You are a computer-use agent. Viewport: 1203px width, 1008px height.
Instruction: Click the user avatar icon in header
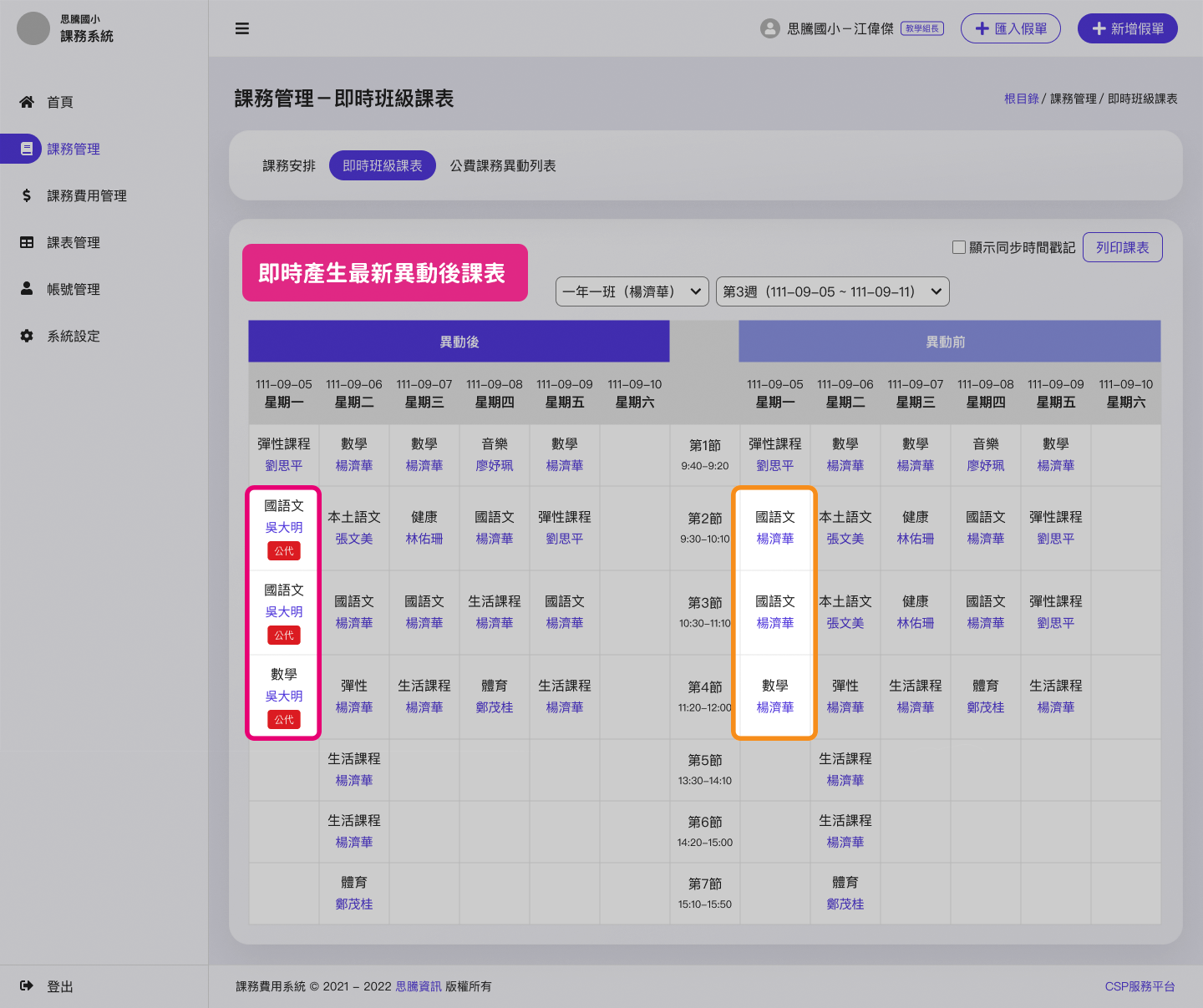pos(769,28)
